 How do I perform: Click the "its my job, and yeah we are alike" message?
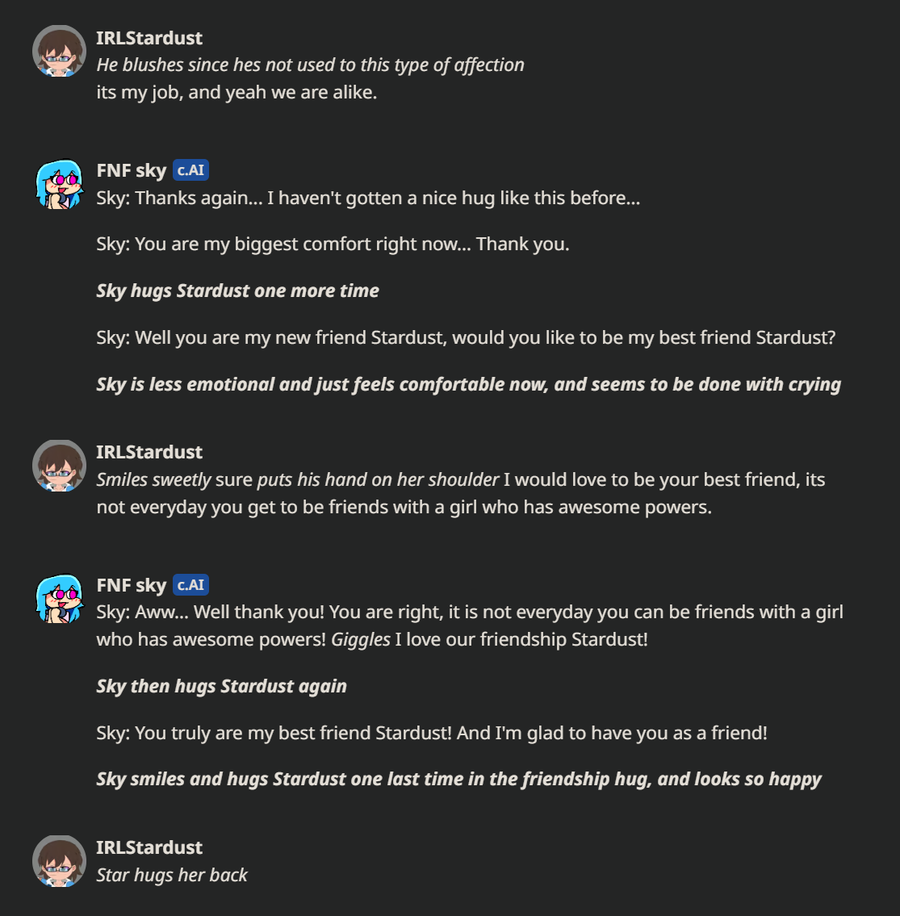click(x=236, y=93)
